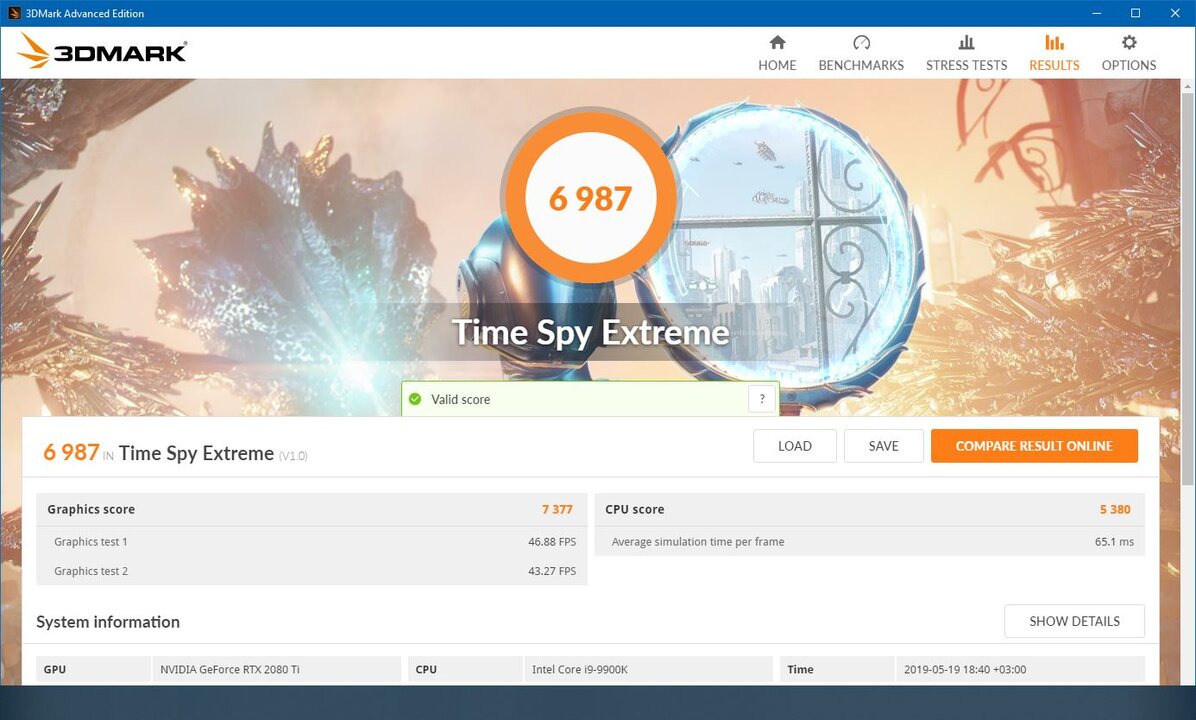Screen dimensions: 1196x720
Task: Maximize the 3DMark window
Action: [1135, 13]
